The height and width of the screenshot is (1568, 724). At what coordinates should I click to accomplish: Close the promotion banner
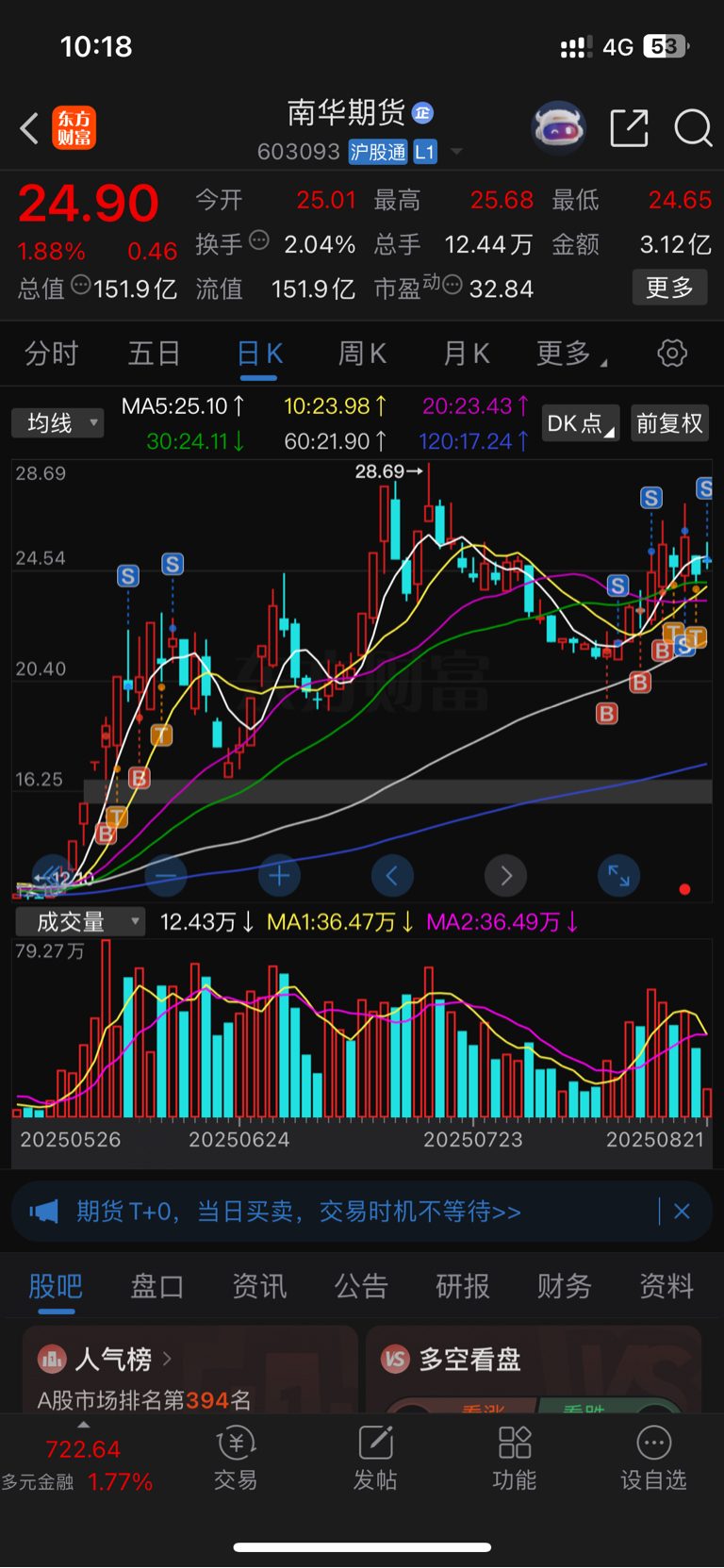point(683,1212)
